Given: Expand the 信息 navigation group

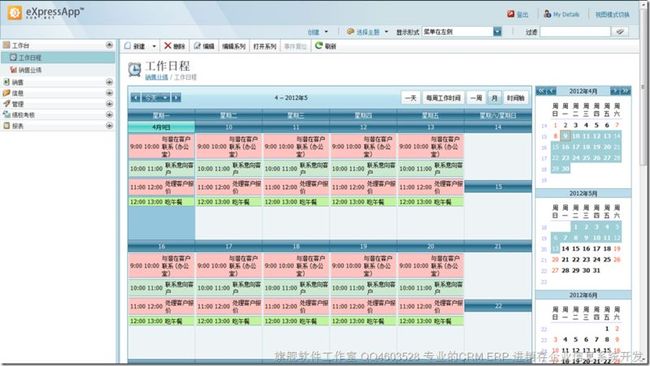Looking at the screenshot, I should point(109,93).
